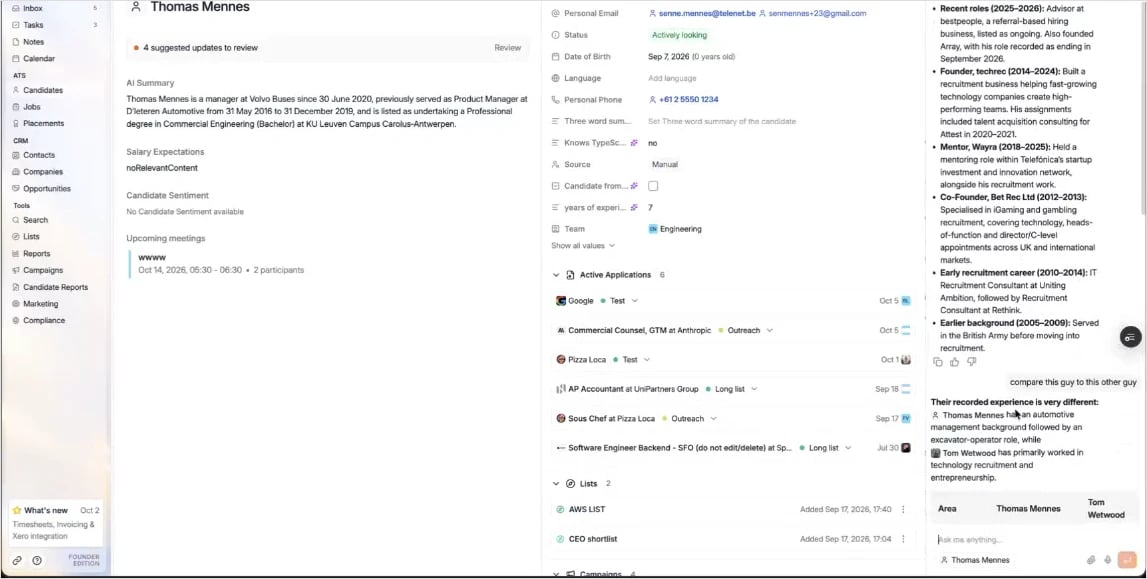The height and width of the screenshot is (579, 1147).
Task: Collapse the Lists section
Action: [x=555, y=484]
